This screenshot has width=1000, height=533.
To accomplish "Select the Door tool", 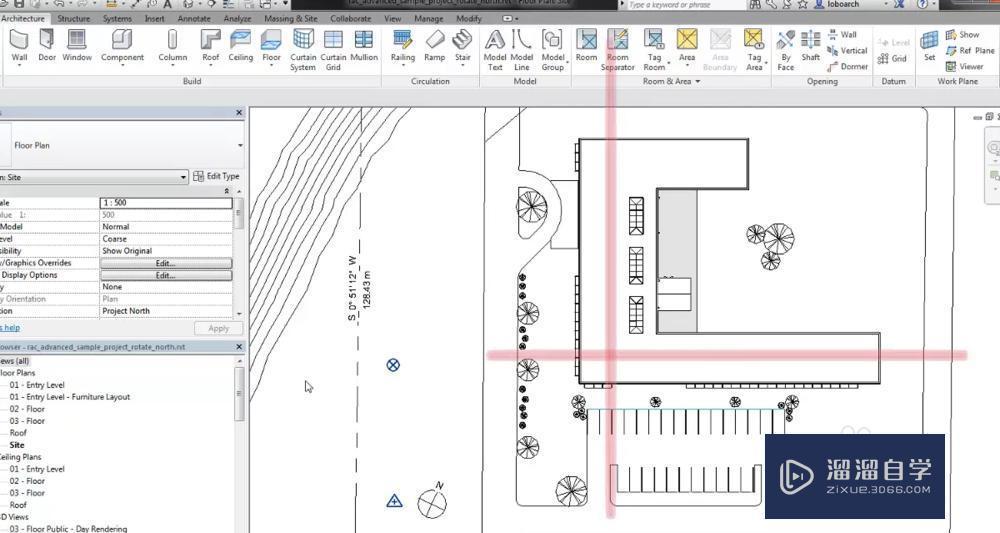I will click(x=47, y=47).
